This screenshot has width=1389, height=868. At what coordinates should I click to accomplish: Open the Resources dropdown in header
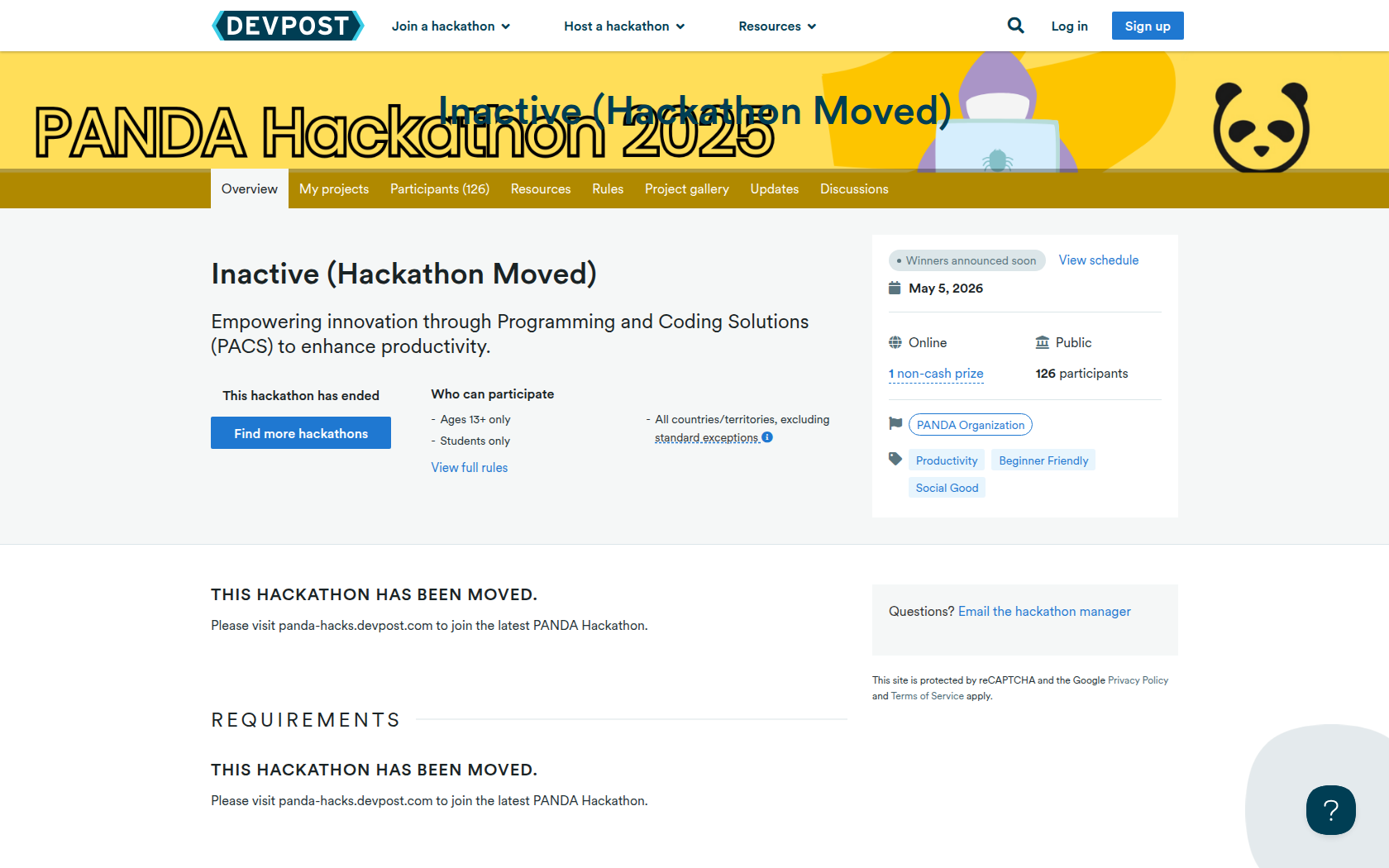pos(777,26)
